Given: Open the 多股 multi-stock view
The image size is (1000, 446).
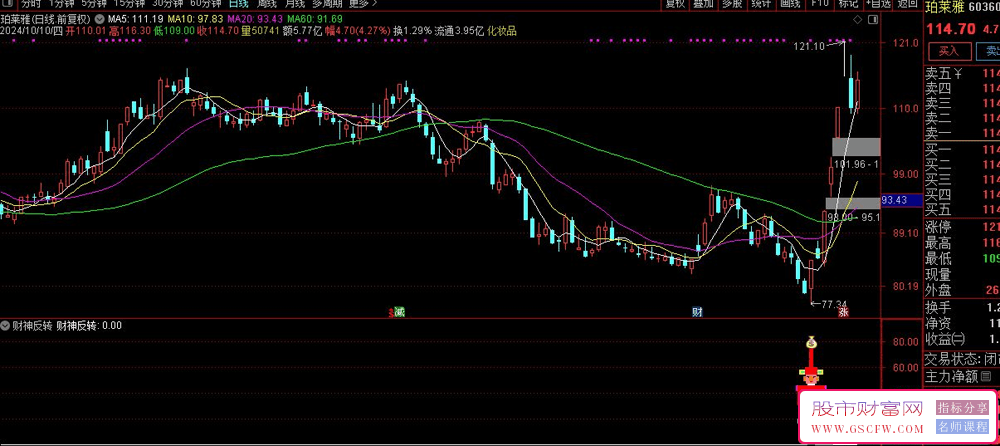Looking at the screenshot, I should [x=732, y=3].
